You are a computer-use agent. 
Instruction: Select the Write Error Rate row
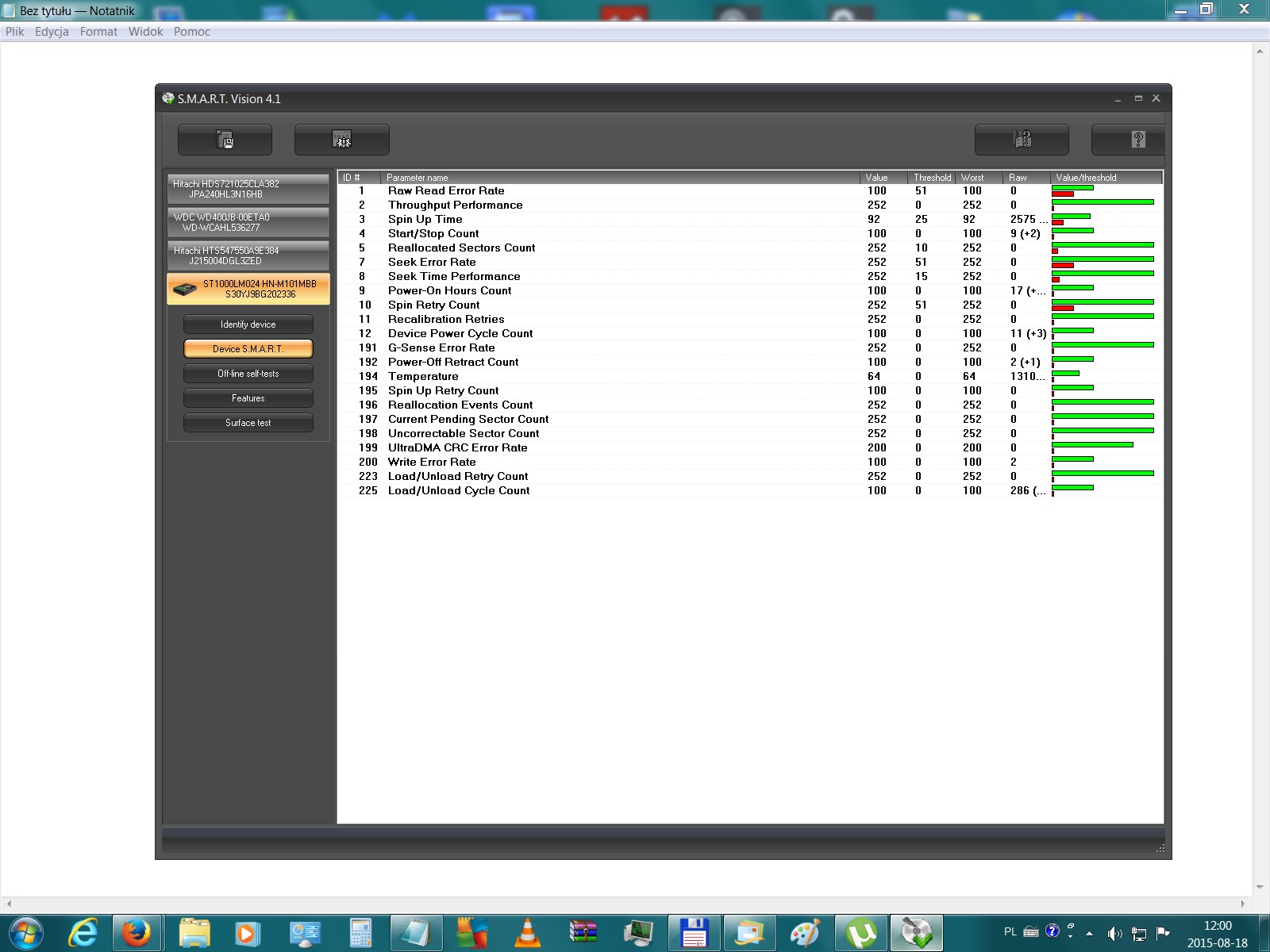click(x=750, y=463)
